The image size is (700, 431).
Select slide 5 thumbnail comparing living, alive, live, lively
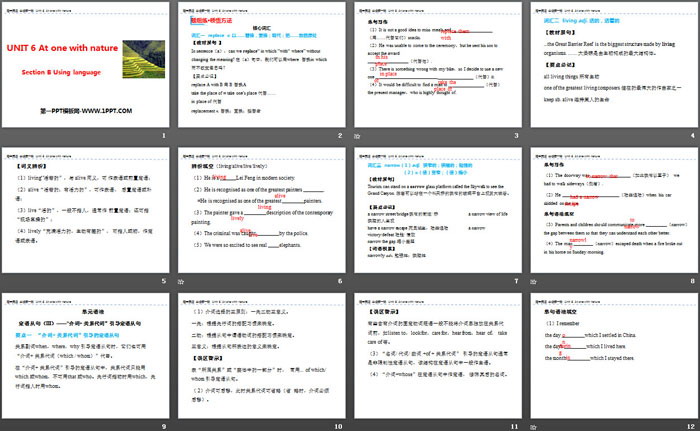86,210
